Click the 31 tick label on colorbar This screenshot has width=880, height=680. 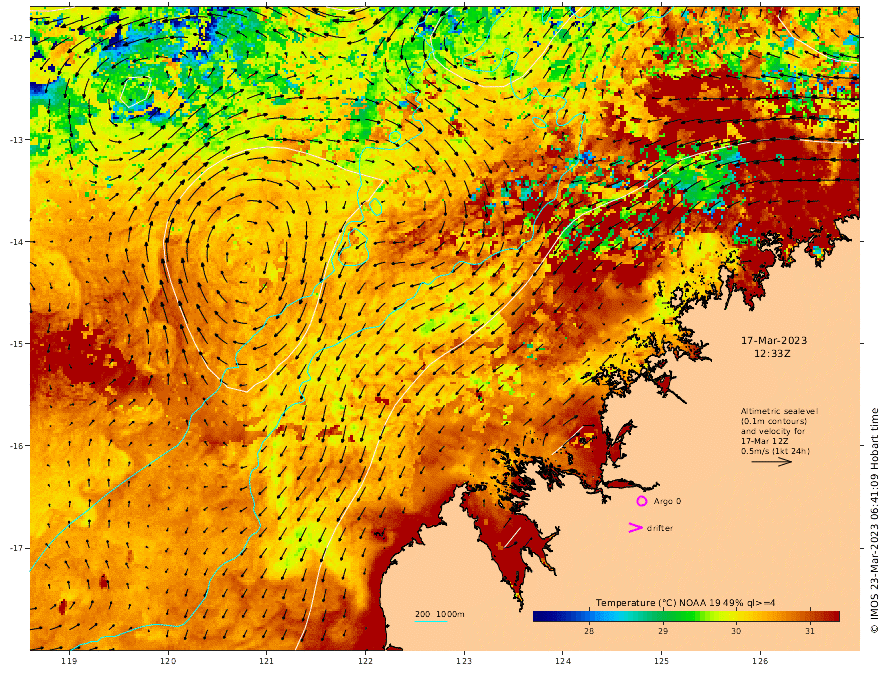click(x=809, y=631)
